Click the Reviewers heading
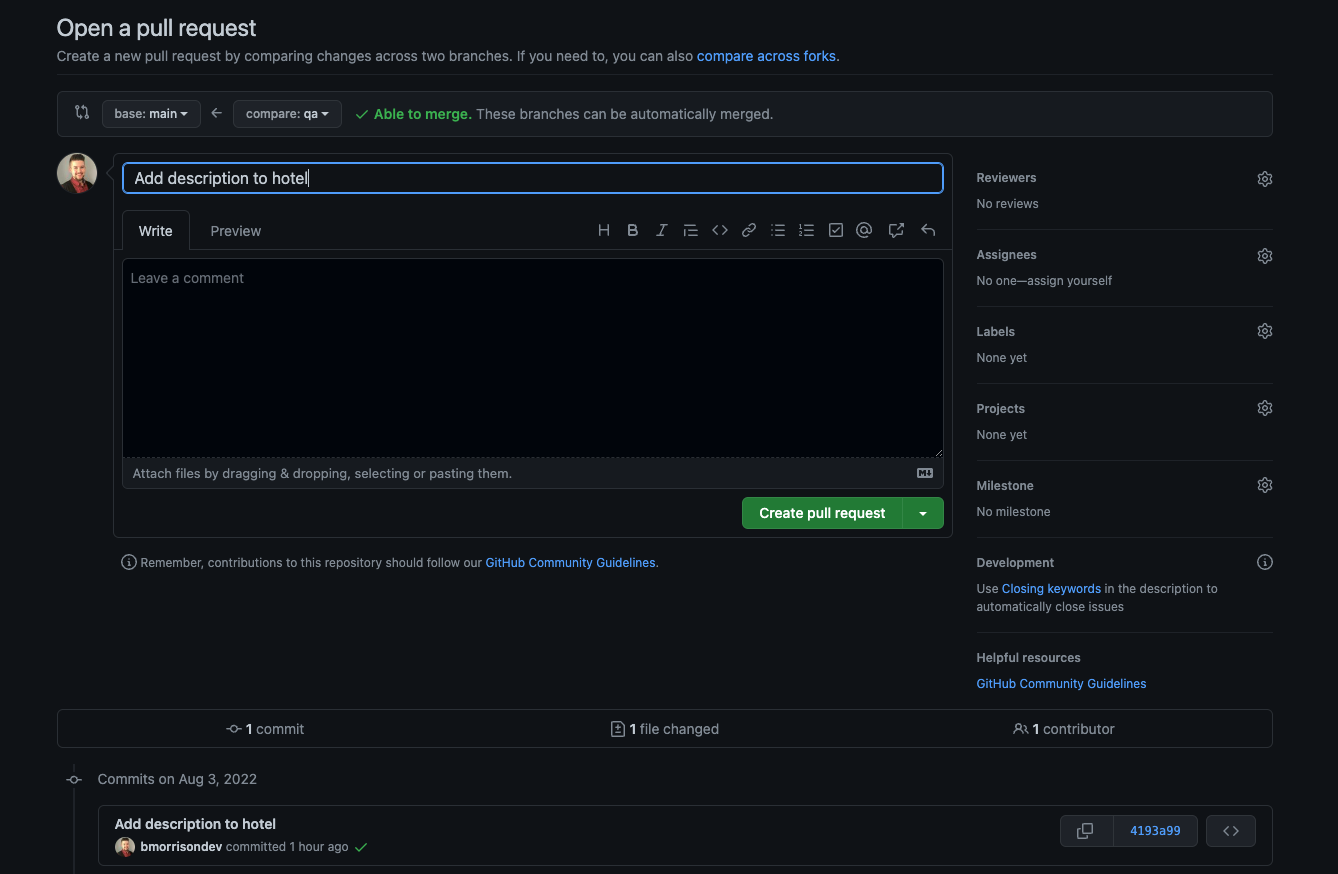Image resolution: width=1338 pixels, height=874 pixels. (x=1006, y=178)
